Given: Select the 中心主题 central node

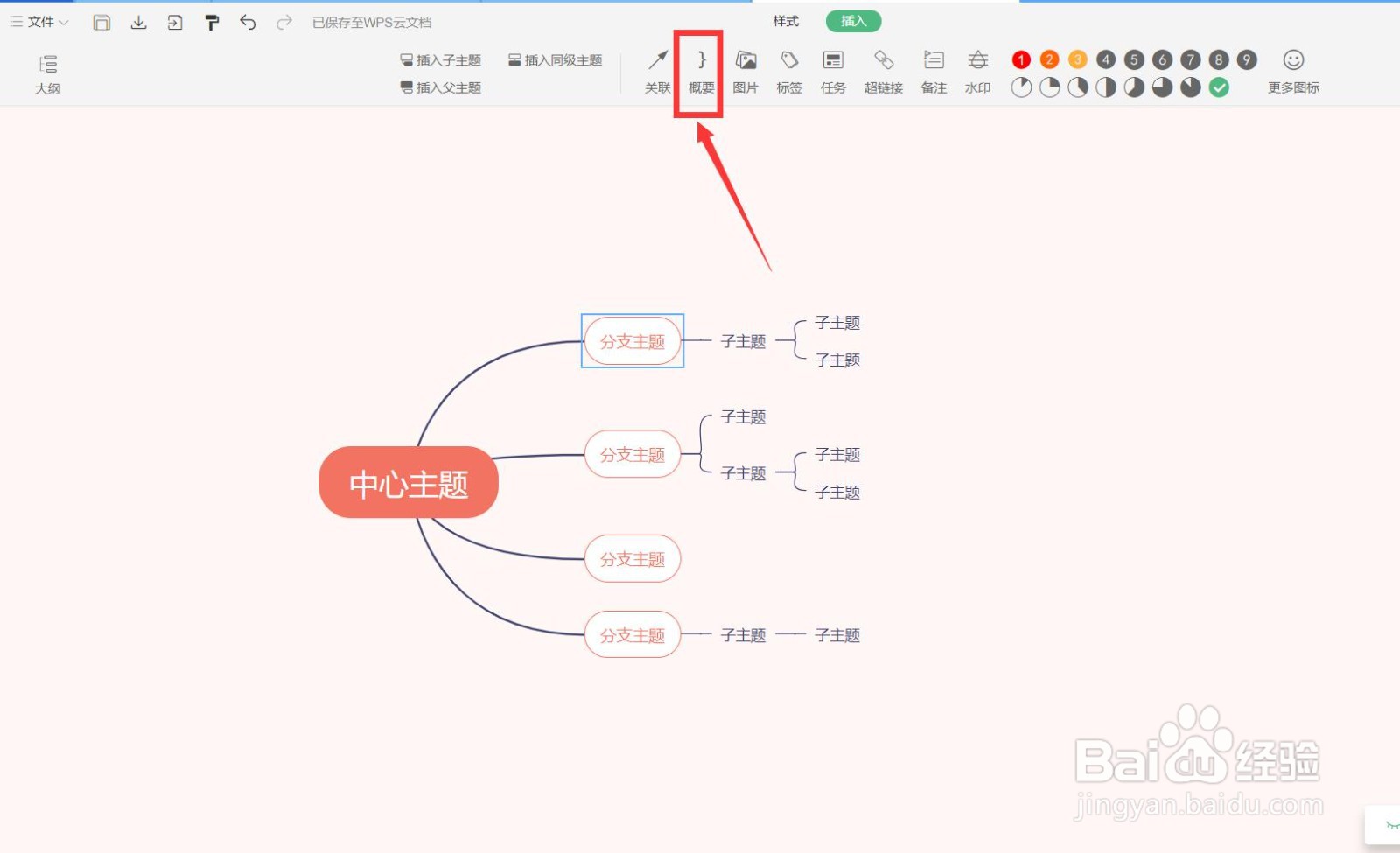Looking at the screenshot, I should (x=409, y=483).
